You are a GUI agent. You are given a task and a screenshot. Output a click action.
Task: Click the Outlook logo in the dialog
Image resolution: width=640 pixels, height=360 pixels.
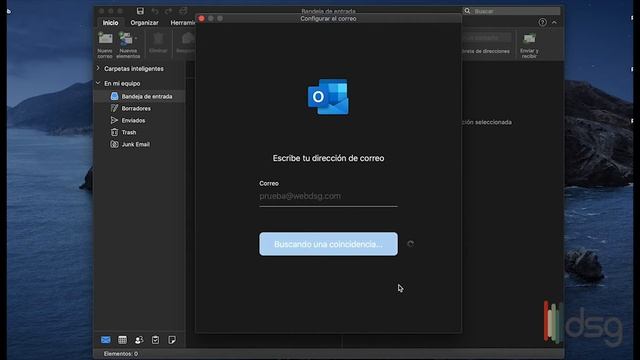click(328, 97)
